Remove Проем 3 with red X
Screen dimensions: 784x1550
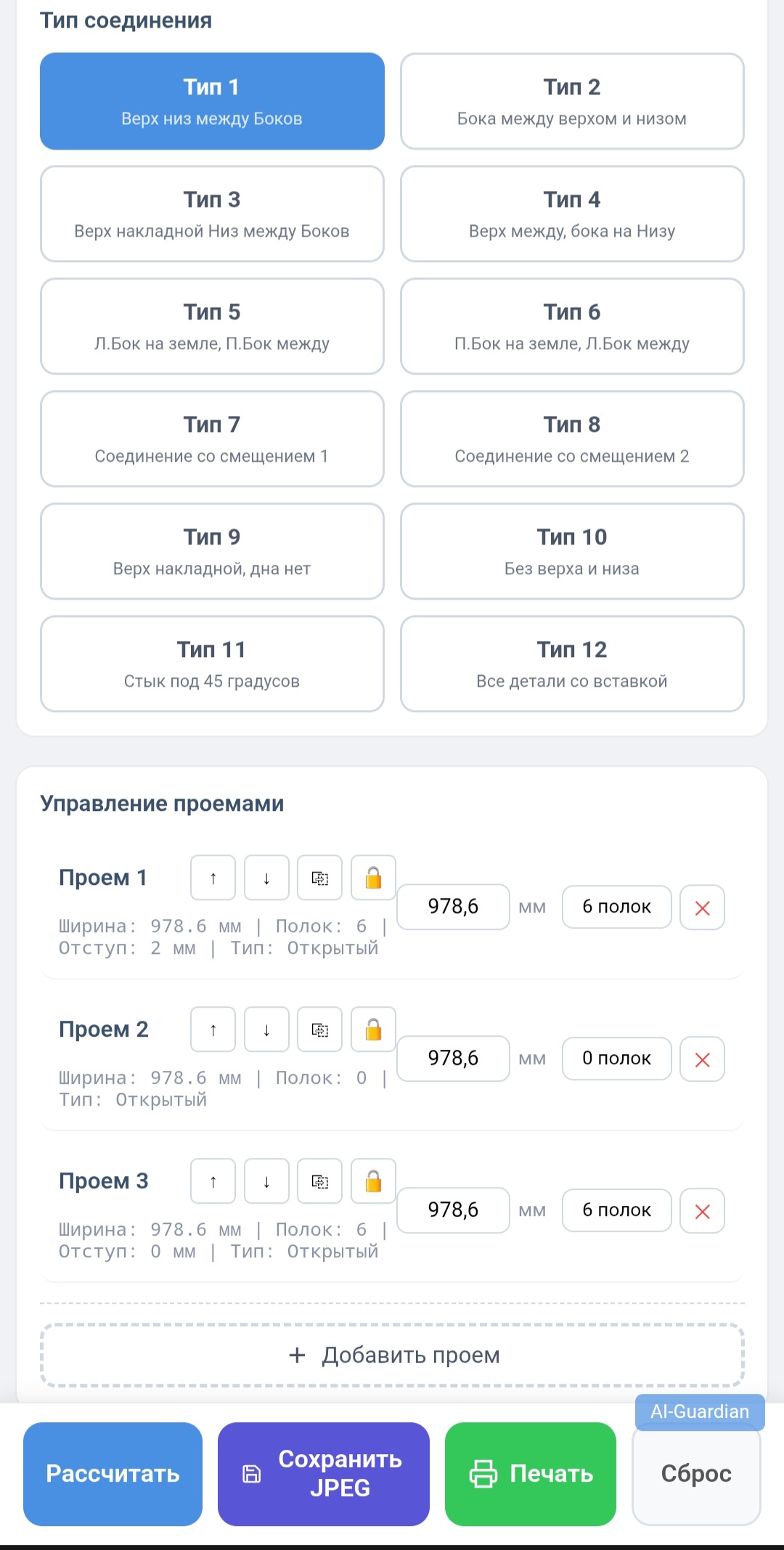(702, 1211)
